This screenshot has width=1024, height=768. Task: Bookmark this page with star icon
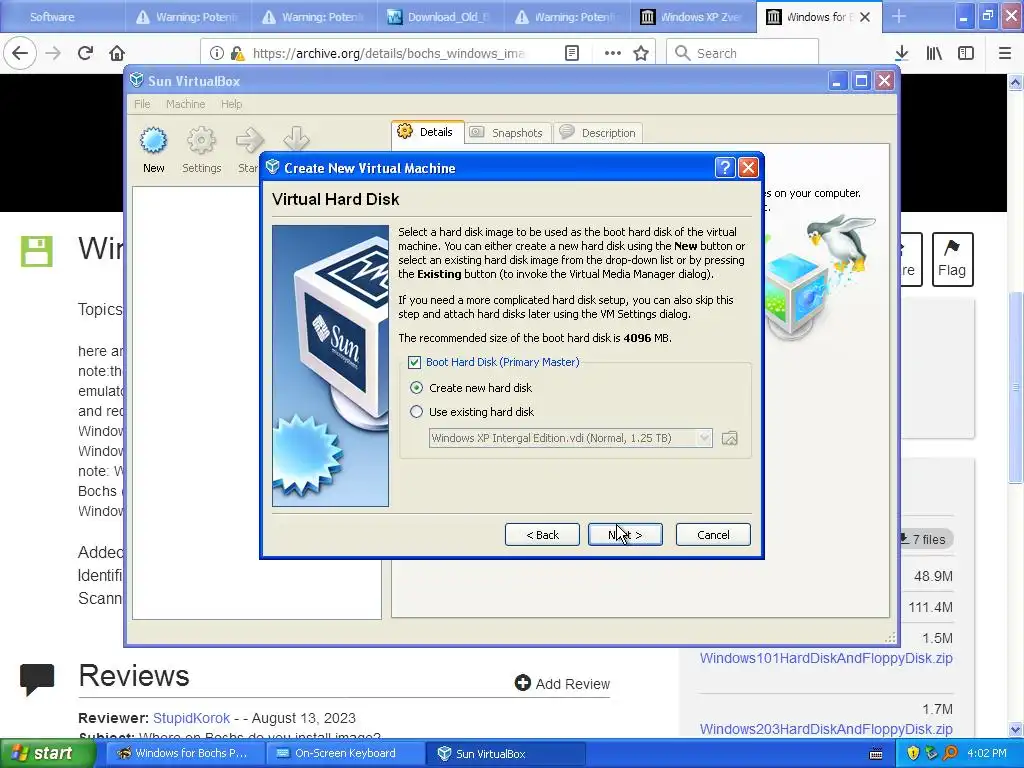(x=641, y=53)
